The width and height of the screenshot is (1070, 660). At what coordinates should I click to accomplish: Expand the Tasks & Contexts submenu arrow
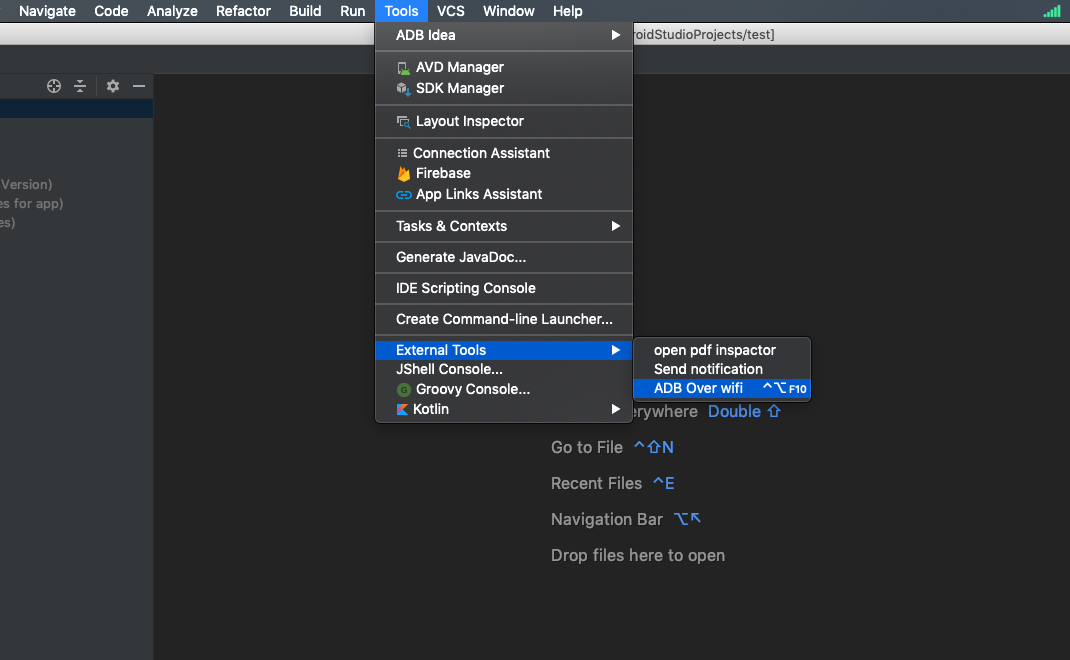pos(616,226)
